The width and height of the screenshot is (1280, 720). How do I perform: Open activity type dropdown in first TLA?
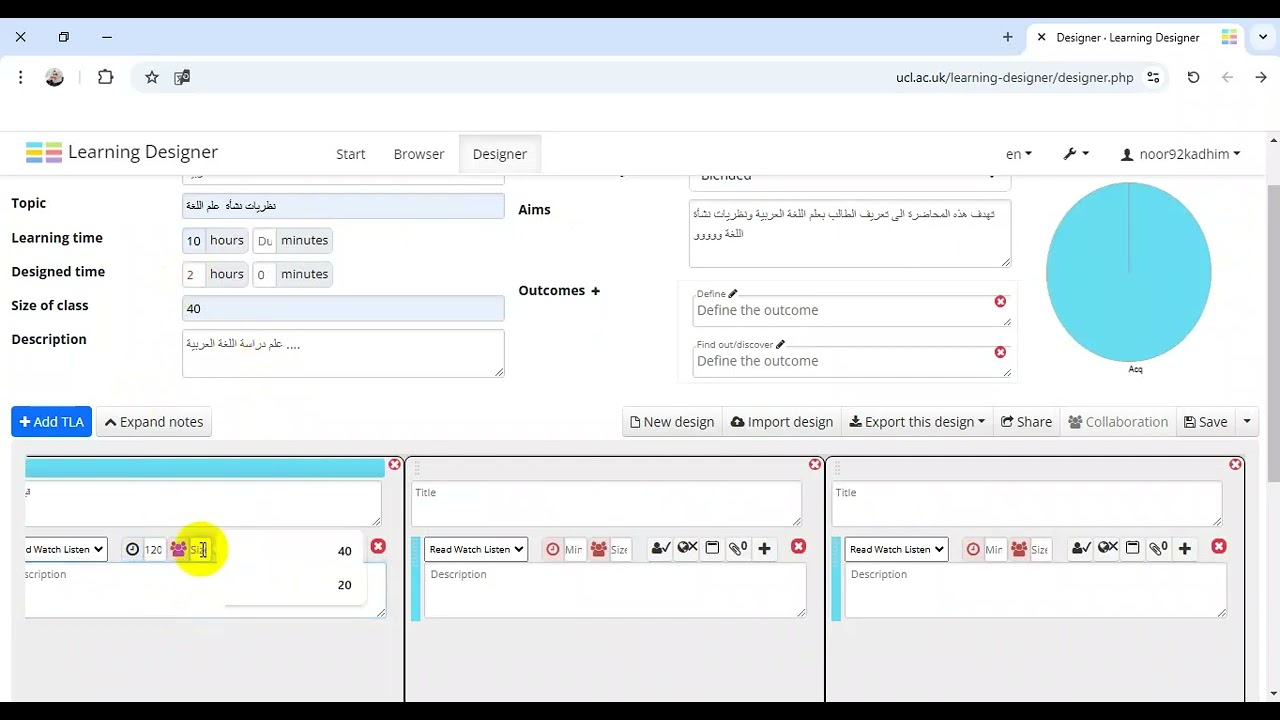pyautogui.click(x=66, y=549)
